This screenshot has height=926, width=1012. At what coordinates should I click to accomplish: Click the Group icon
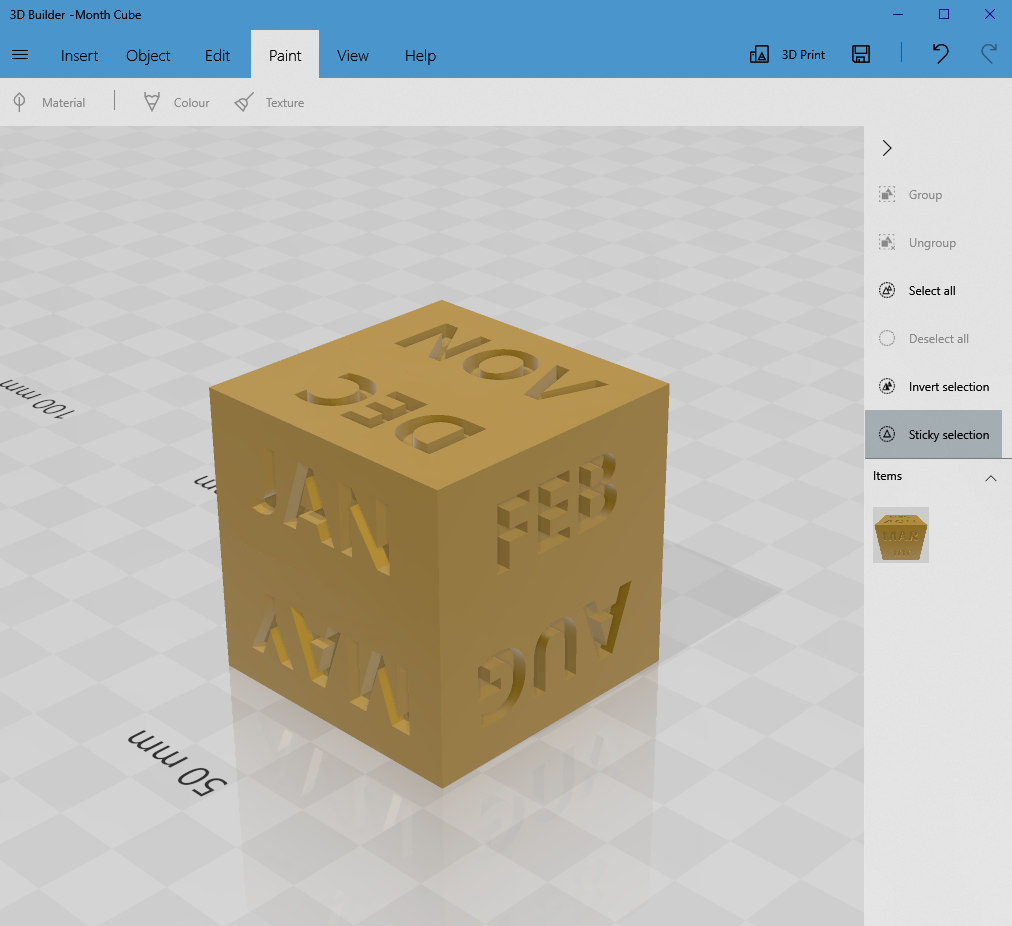point(886,194)
